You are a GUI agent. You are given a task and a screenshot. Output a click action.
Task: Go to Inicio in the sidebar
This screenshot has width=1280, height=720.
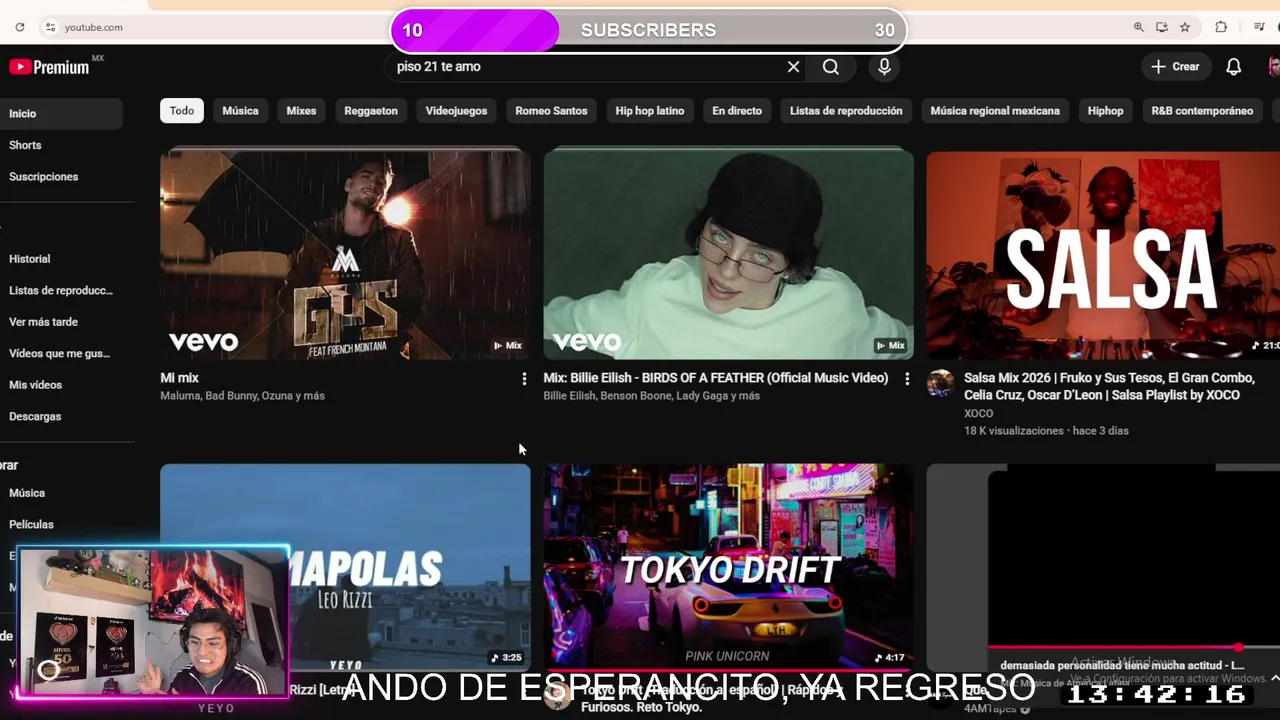pos(61,114)
